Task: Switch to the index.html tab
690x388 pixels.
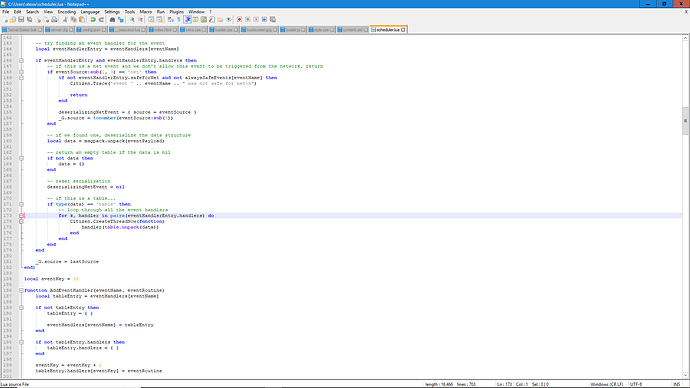Action: tap(162, 30)
